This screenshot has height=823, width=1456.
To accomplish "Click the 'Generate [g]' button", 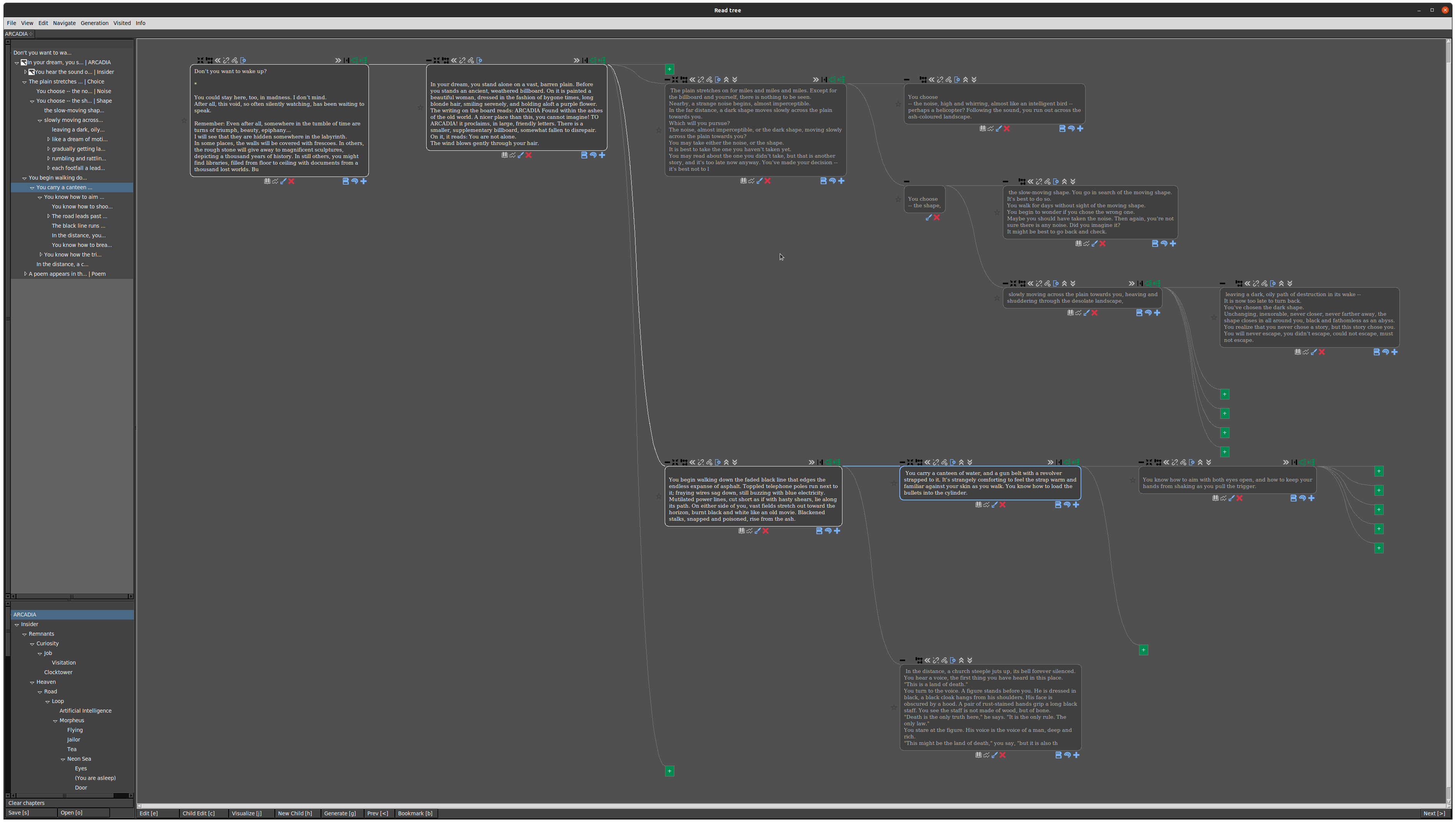I will tap(340, 813).
